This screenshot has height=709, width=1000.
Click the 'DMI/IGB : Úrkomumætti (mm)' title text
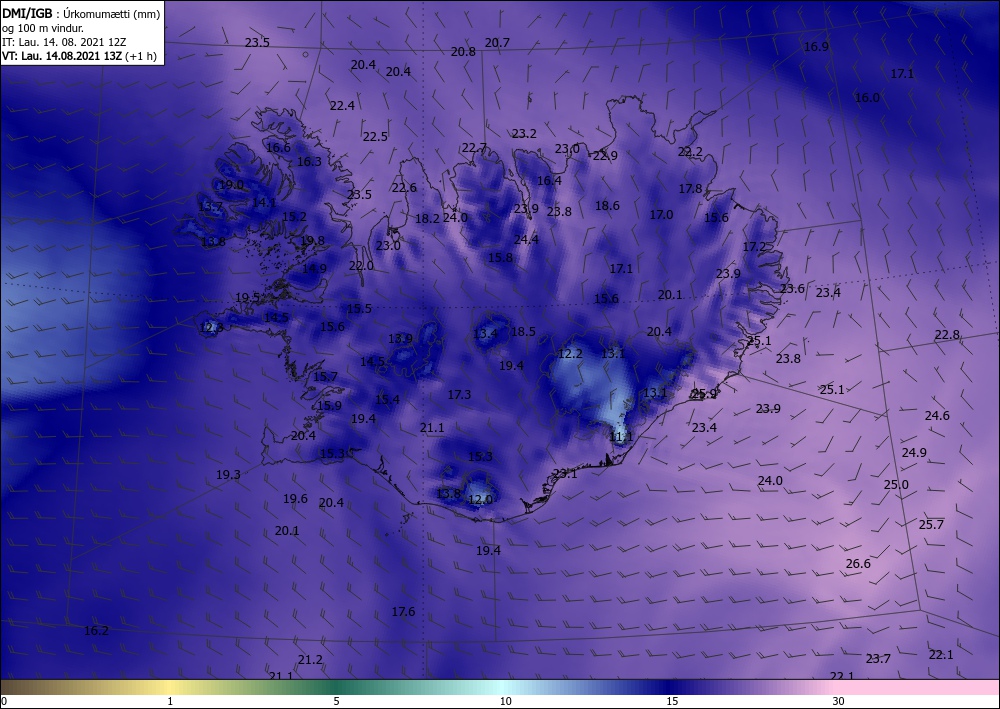click(81, 14)
